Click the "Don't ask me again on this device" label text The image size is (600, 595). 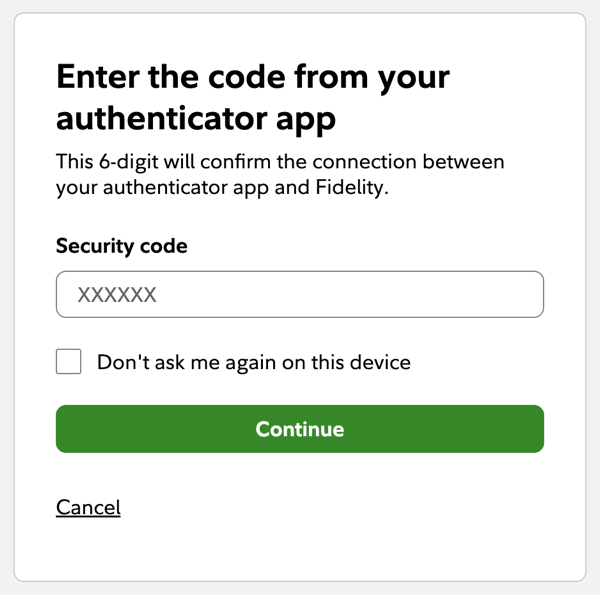tap(253, 362)
